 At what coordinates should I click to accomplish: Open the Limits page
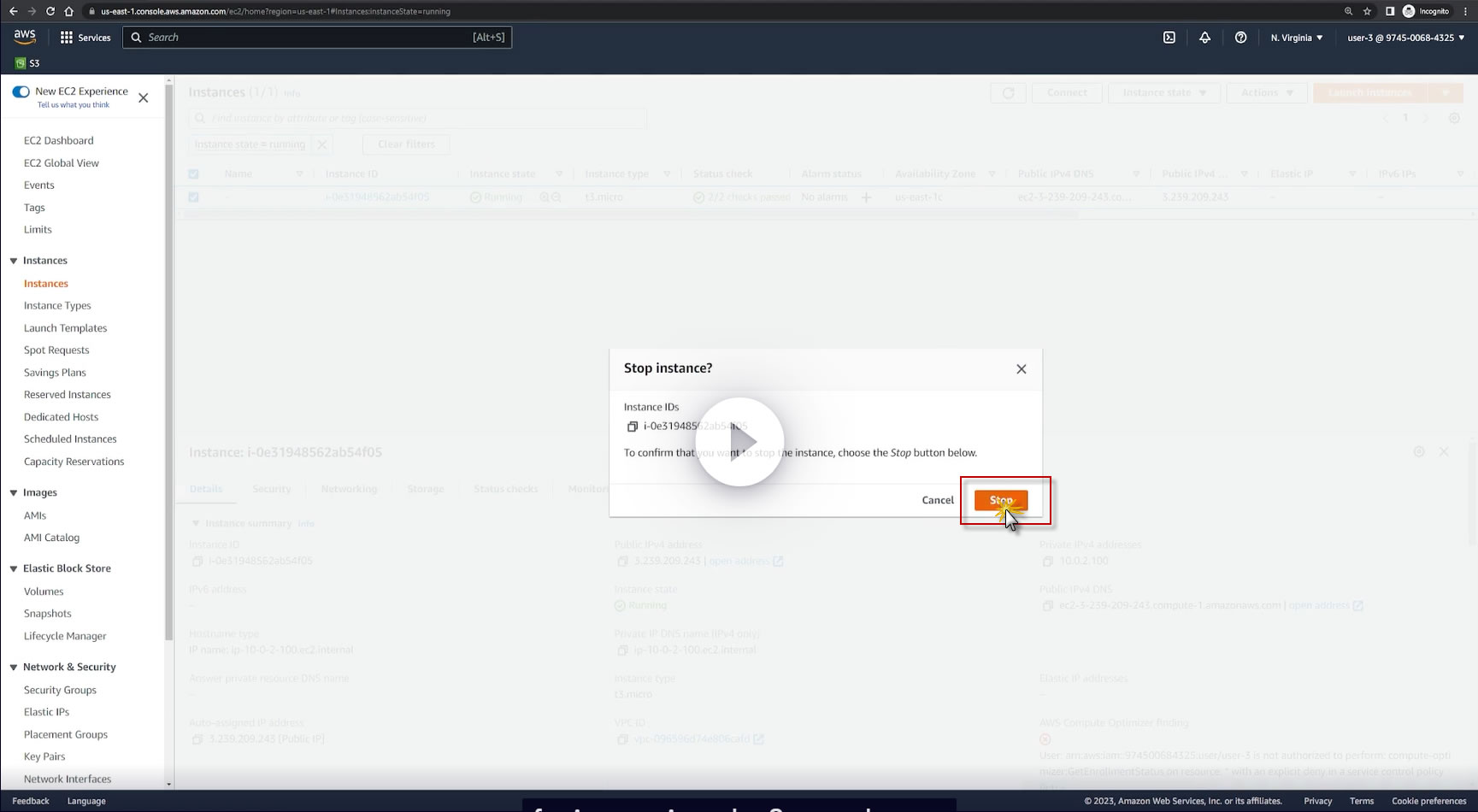click(x=38, y=229)
